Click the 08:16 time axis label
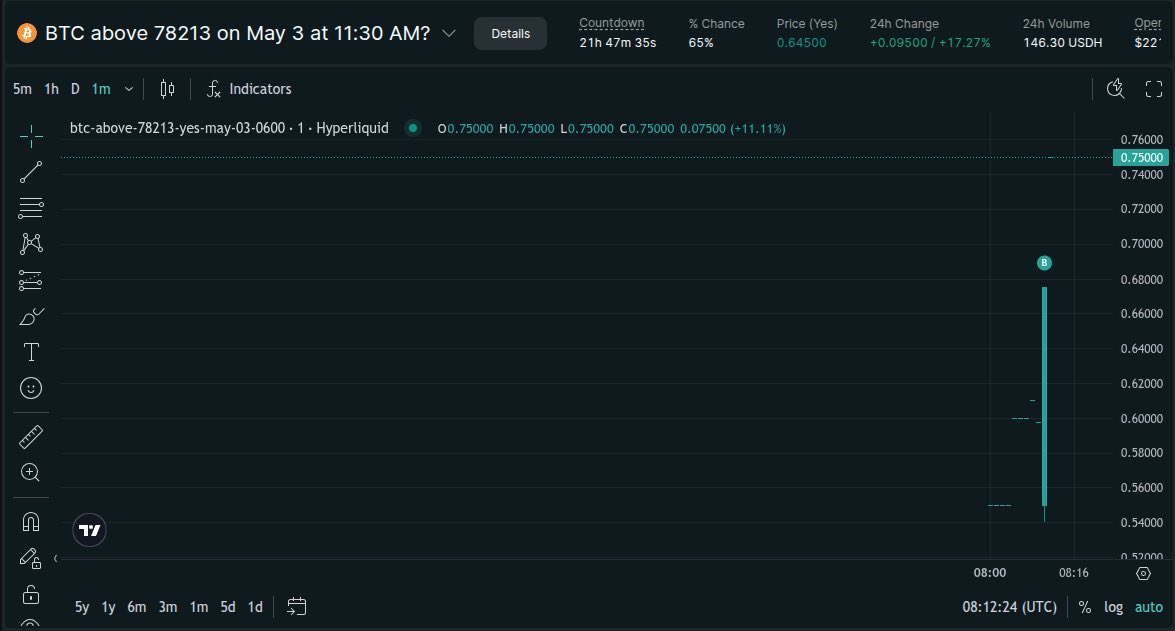Viewport: 1175px width, 631px height. pos(1074,573)
